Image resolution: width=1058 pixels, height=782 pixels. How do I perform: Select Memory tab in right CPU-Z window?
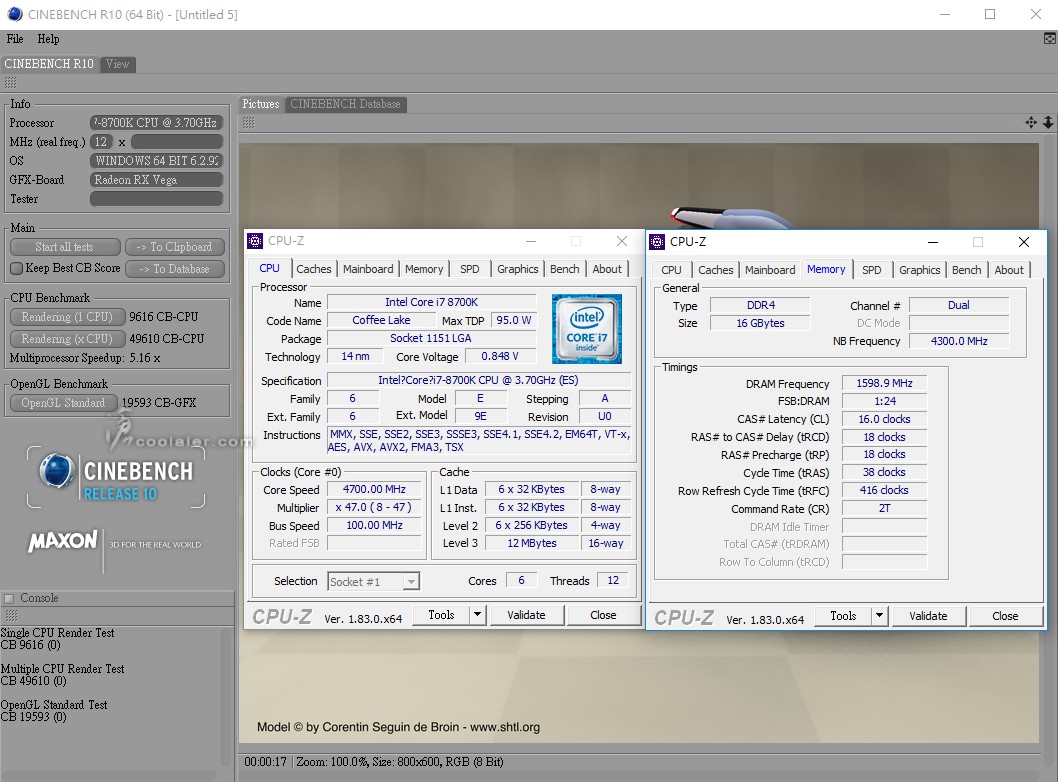point(826,269)
